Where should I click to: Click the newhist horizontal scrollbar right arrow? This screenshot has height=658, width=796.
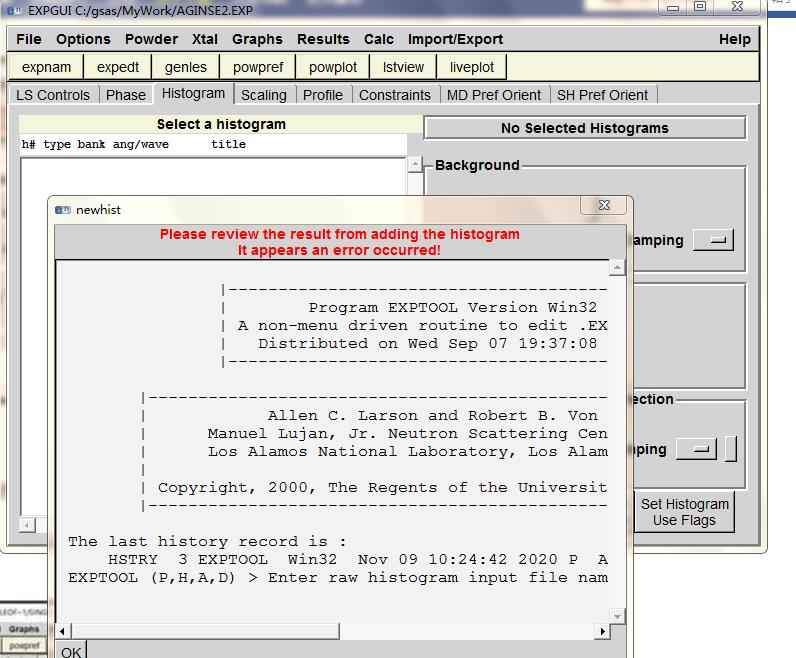tap(602, 631)
